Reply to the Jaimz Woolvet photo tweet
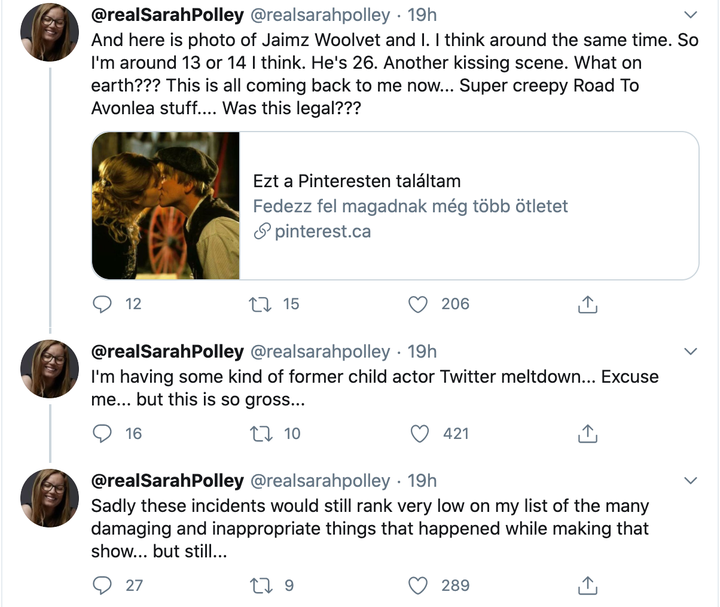 click(102, 304)
